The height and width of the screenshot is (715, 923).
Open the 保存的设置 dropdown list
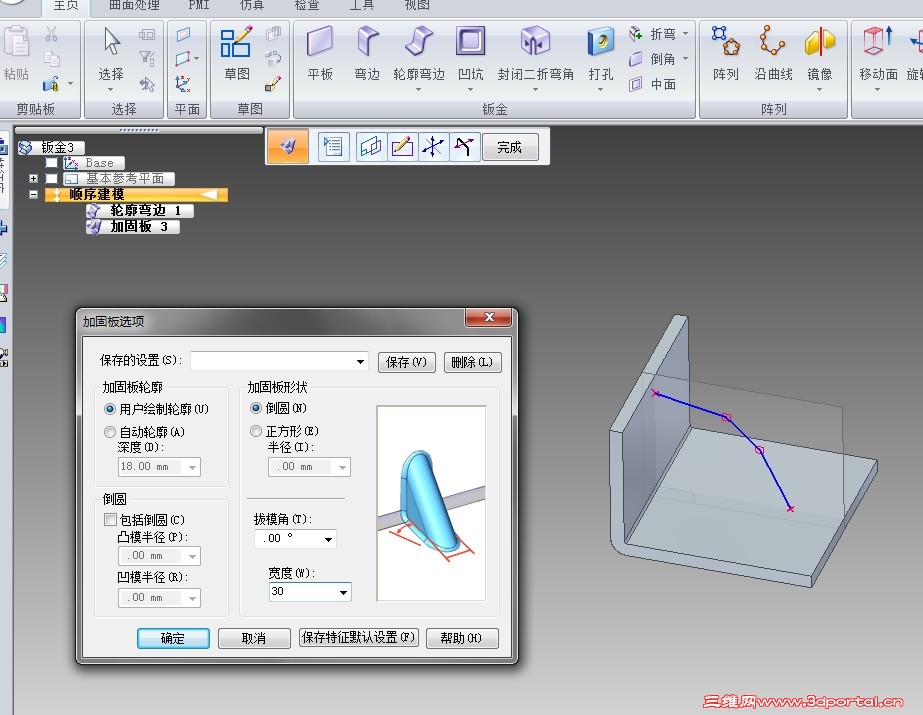(x=360, y=362)
